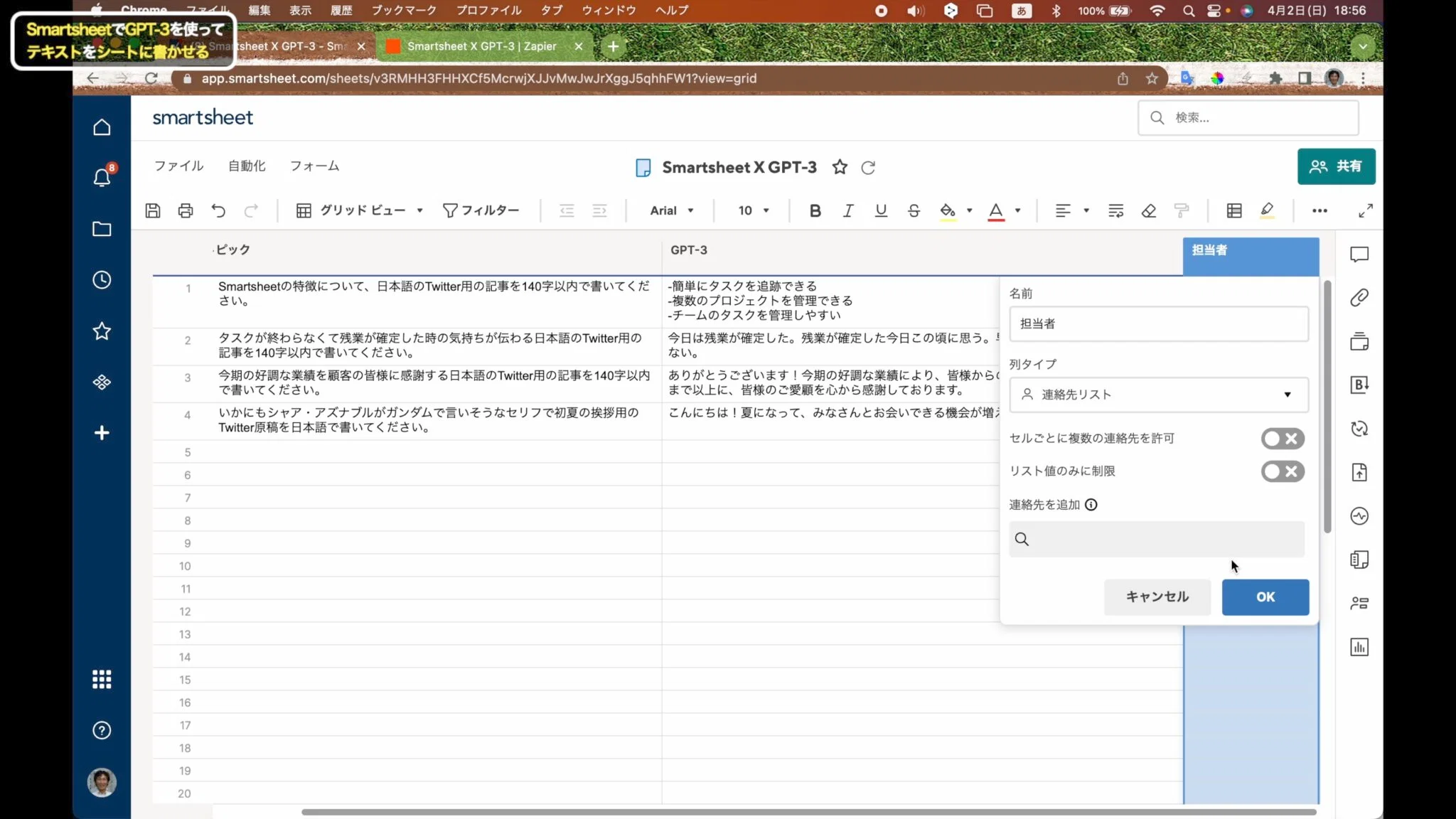
Task: Open WorkApps icon in sidebar
Action: coord(102,382)
